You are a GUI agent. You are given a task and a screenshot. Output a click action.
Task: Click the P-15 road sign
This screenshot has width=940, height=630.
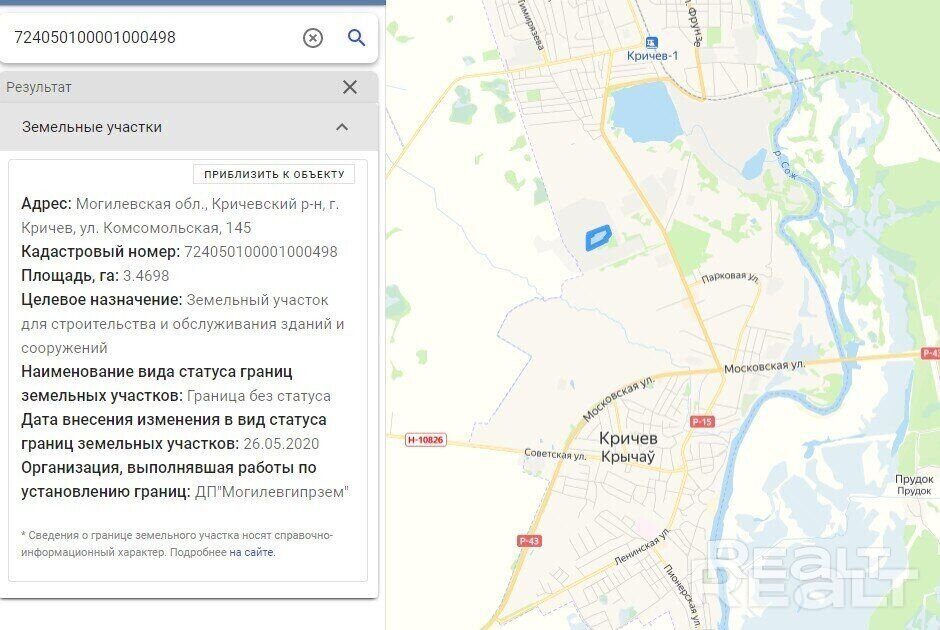[x=701, y=421]
